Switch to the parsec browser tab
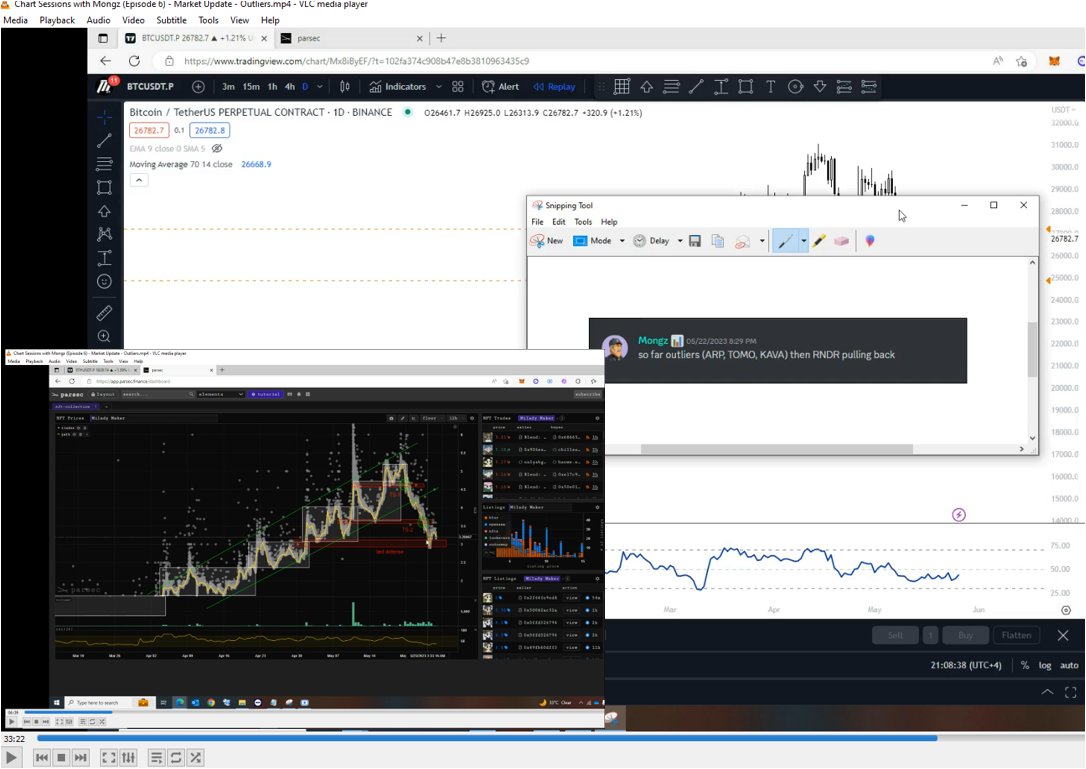This screenshot has height=769, width=1086. [x=353, y=38]
